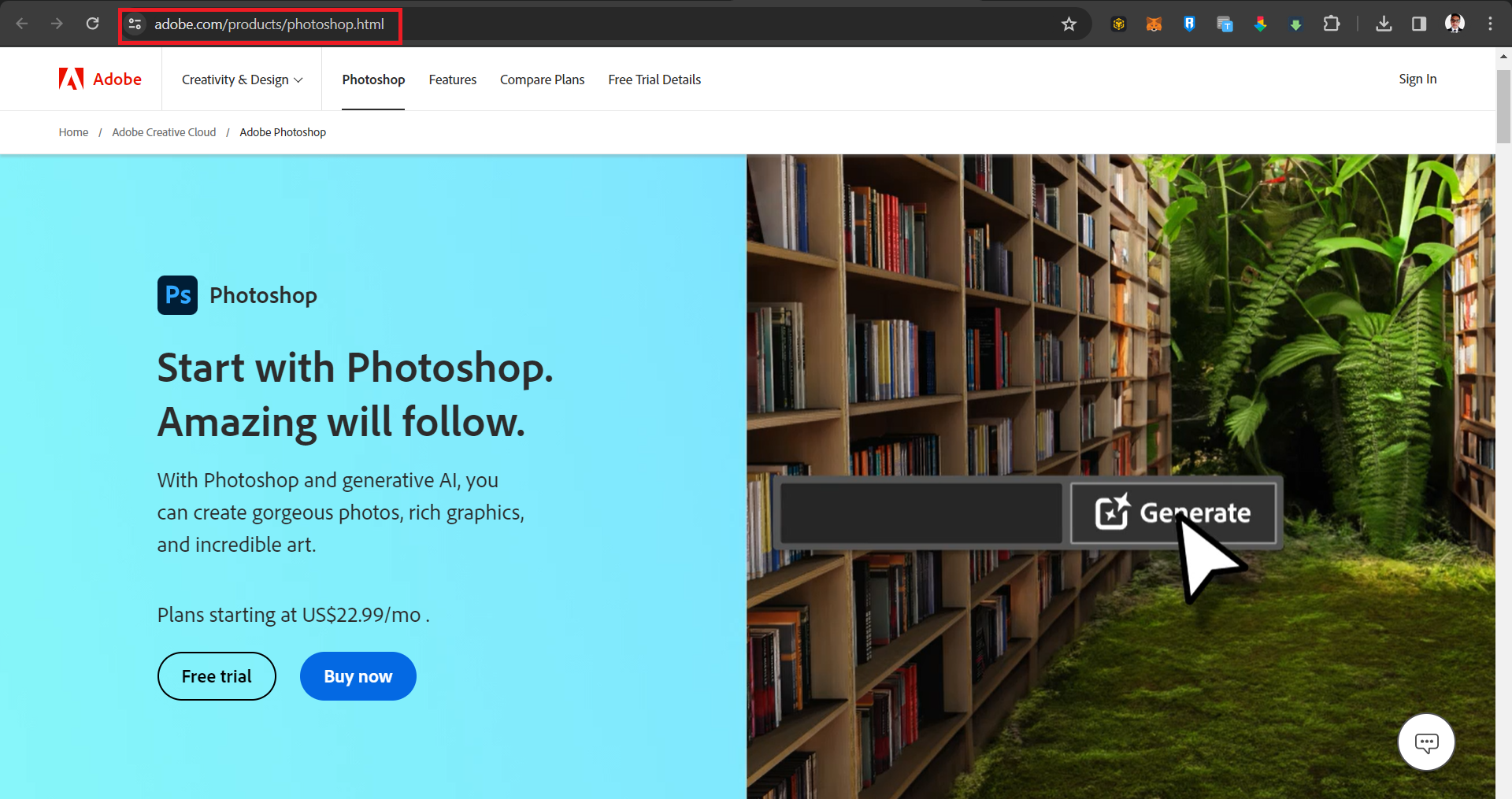Open the MetaMask fox extension

1153,24
